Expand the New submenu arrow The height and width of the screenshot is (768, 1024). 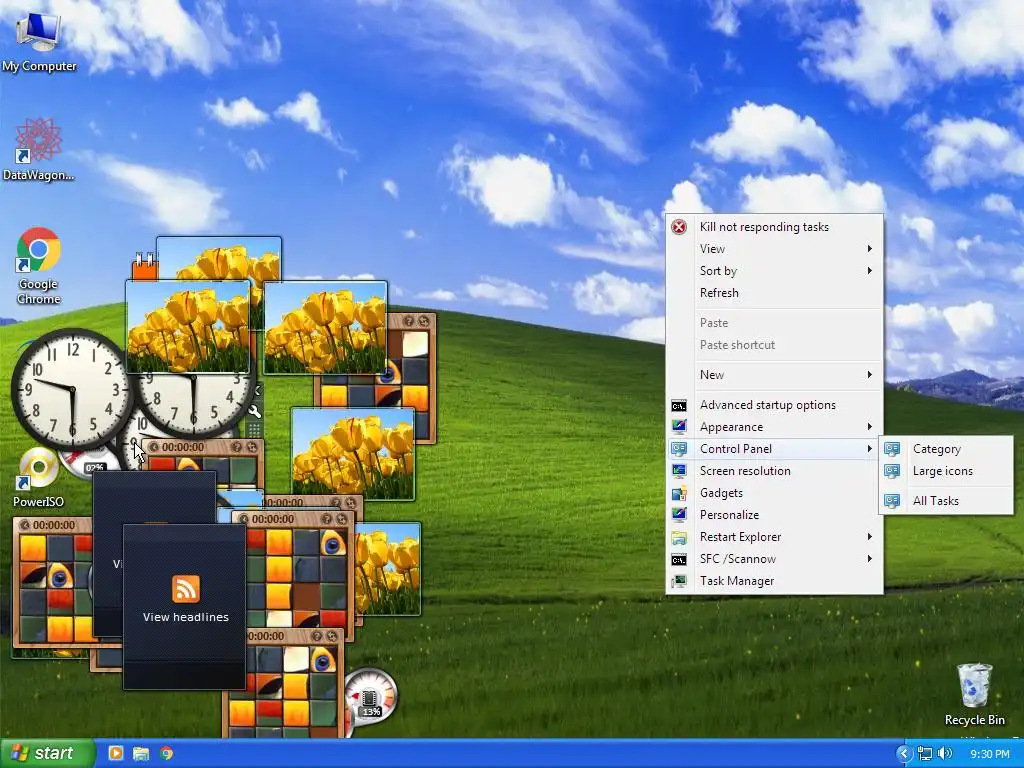pos(870,375)
